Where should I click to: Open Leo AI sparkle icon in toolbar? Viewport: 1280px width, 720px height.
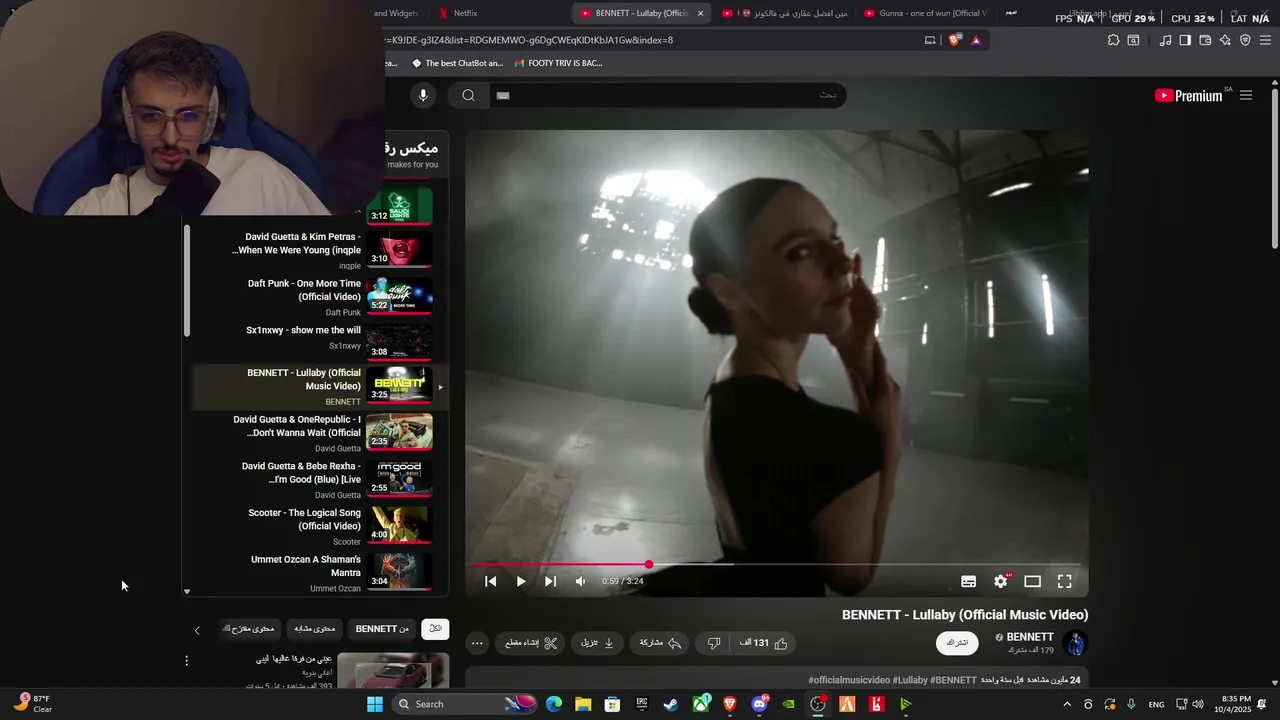pyautogui.click(x=1225, y=40)
